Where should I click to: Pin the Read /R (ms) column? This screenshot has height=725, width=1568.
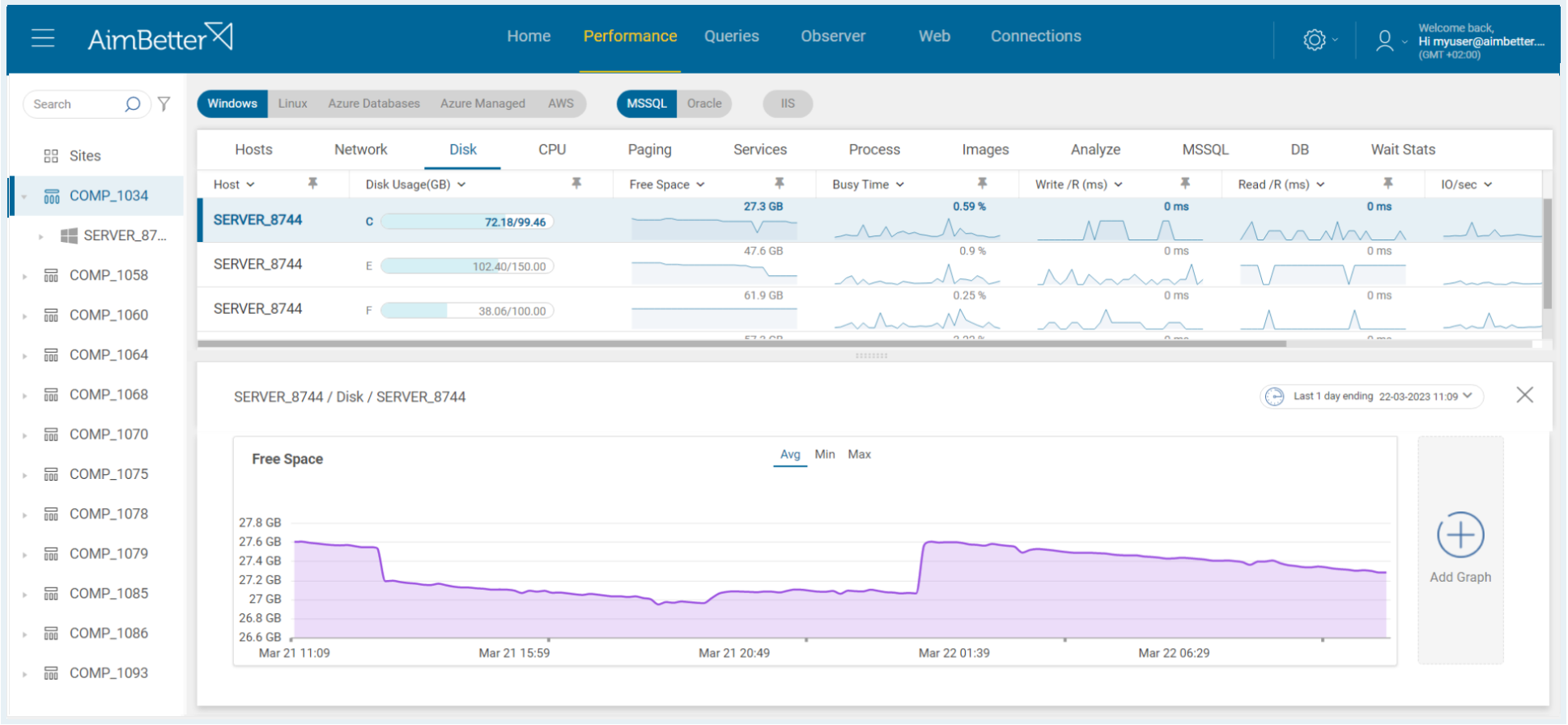coord(1387,184)
